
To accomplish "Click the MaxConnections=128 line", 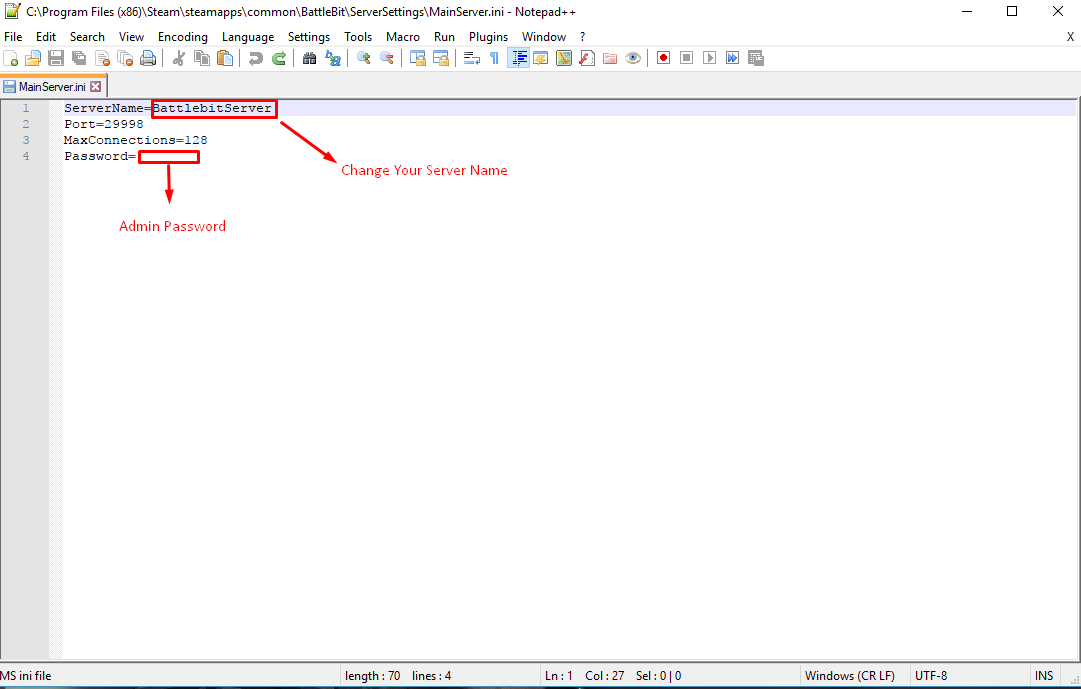I will [x=136, y=140].
